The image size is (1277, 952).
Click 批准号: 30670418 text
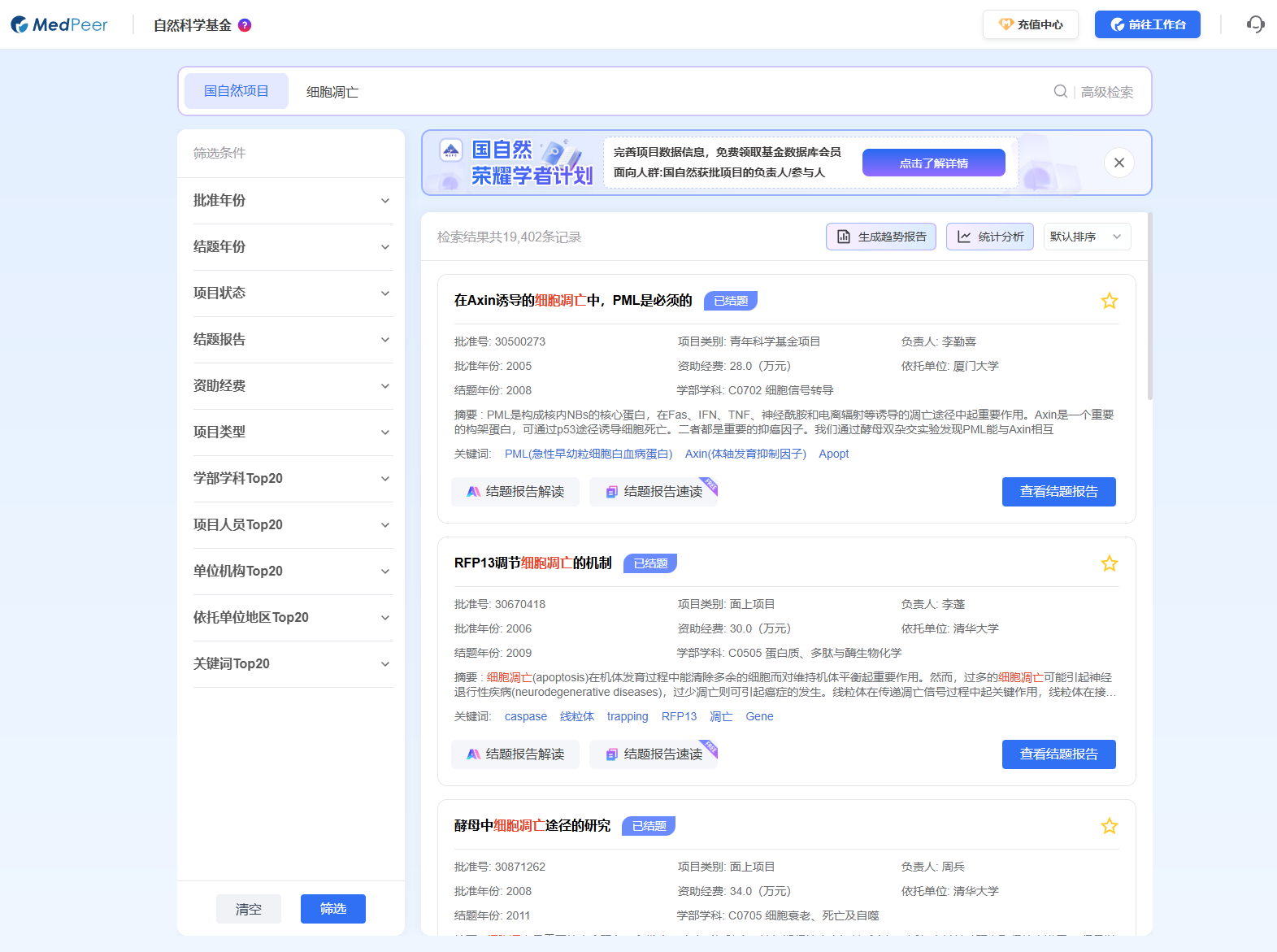(x=500, y=604)
